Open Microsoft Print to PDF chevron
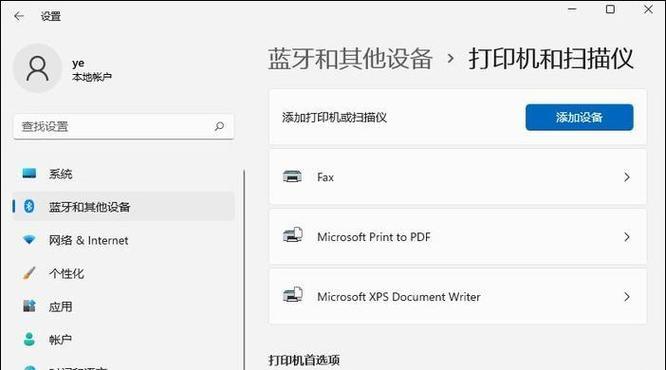Image resolution: width=666 pixels, height=370 pixels. [627, 237]
